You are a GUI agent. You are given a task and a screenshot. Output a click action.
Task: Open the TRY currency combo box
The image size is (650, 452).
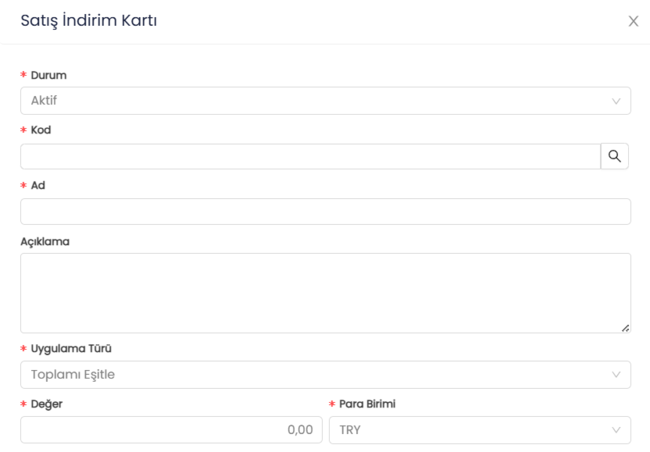click(x=480, y=430)
